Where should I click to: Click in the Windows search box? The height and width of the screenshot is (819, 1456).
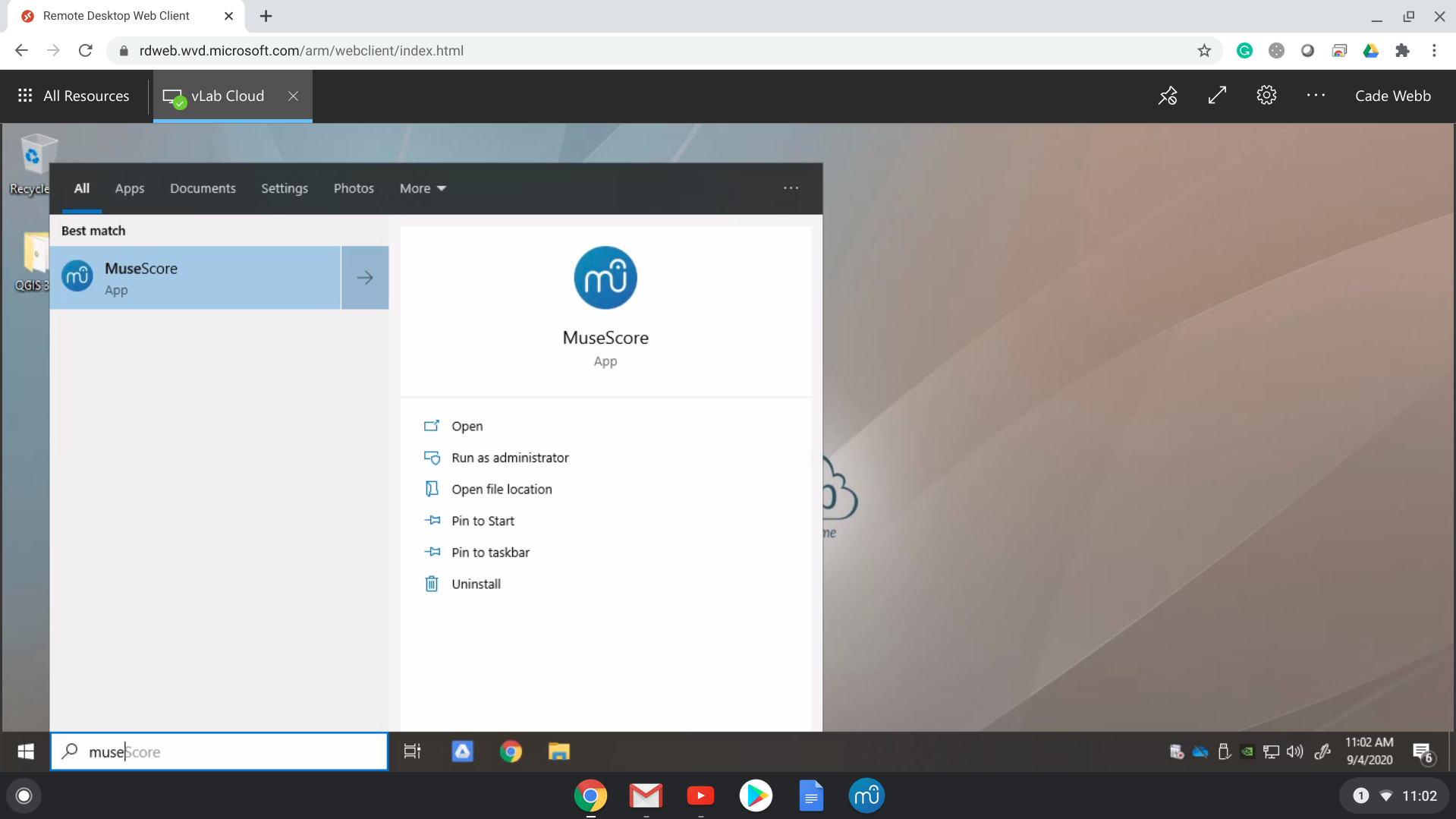pos(219,751)
